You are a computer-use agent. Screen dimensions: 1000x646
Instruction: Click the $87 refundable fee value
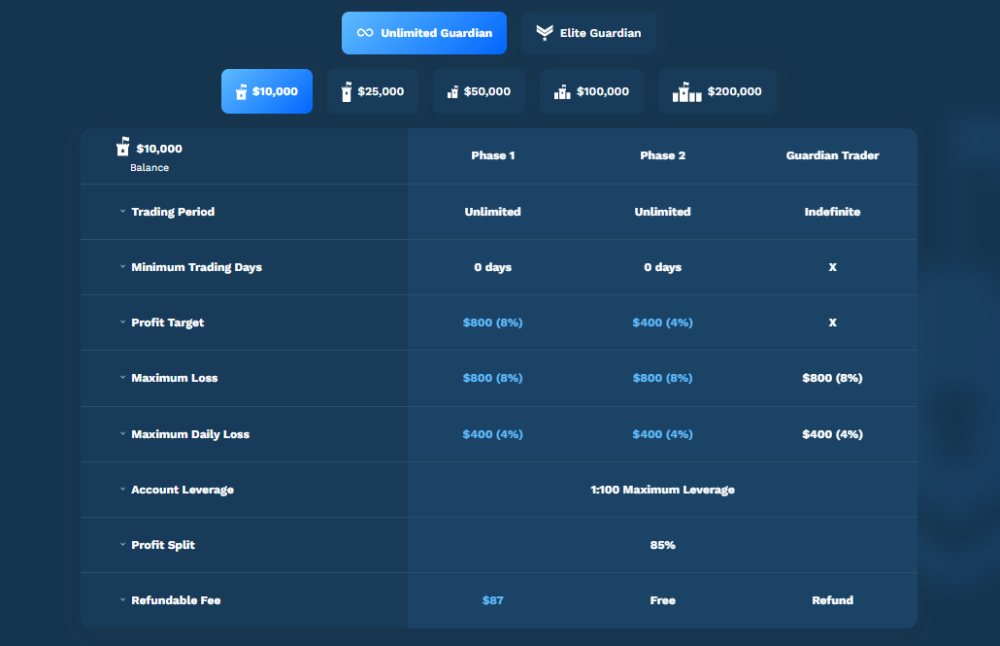point(492,600)
